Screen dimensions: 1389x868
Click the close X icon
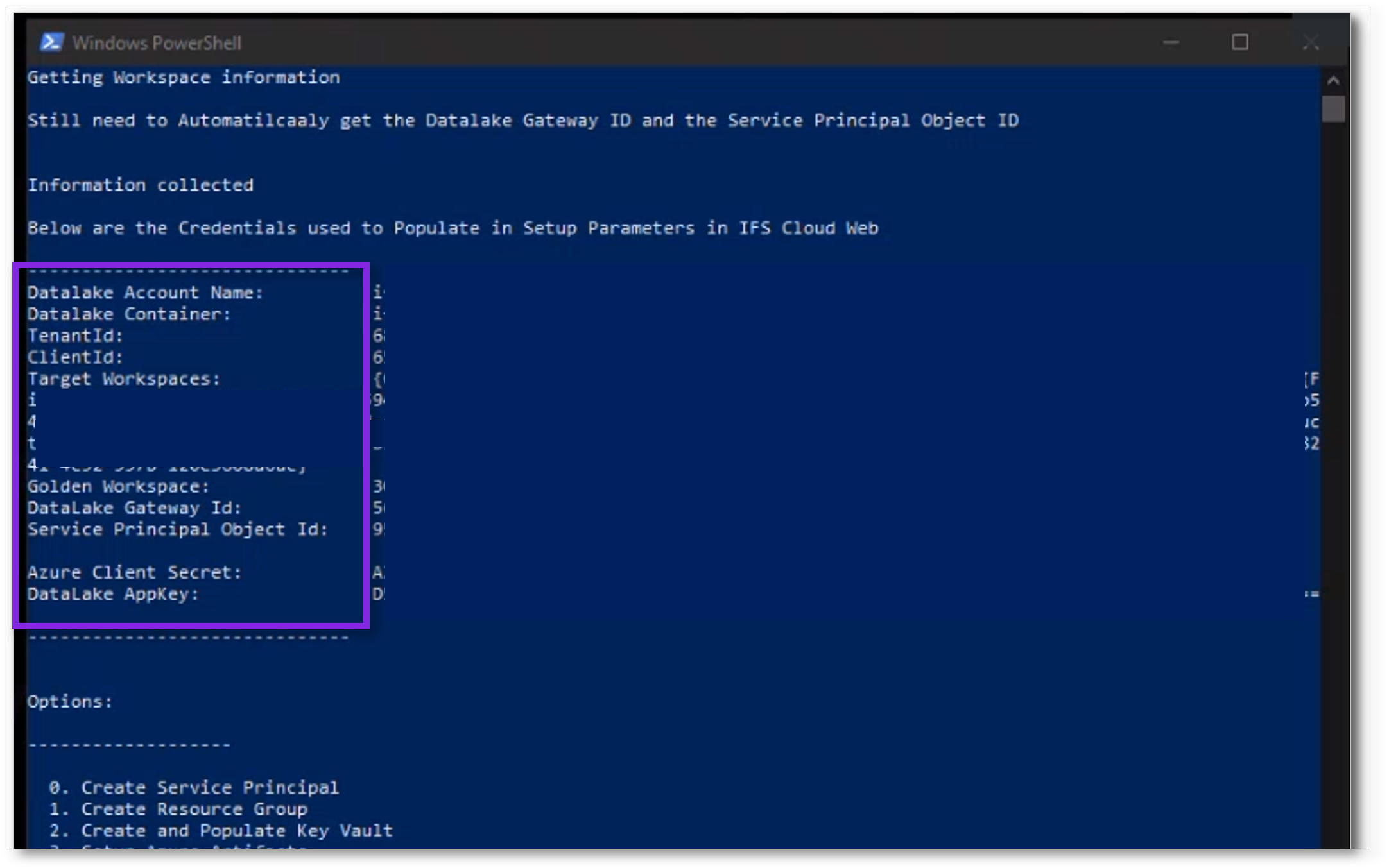1309,42
